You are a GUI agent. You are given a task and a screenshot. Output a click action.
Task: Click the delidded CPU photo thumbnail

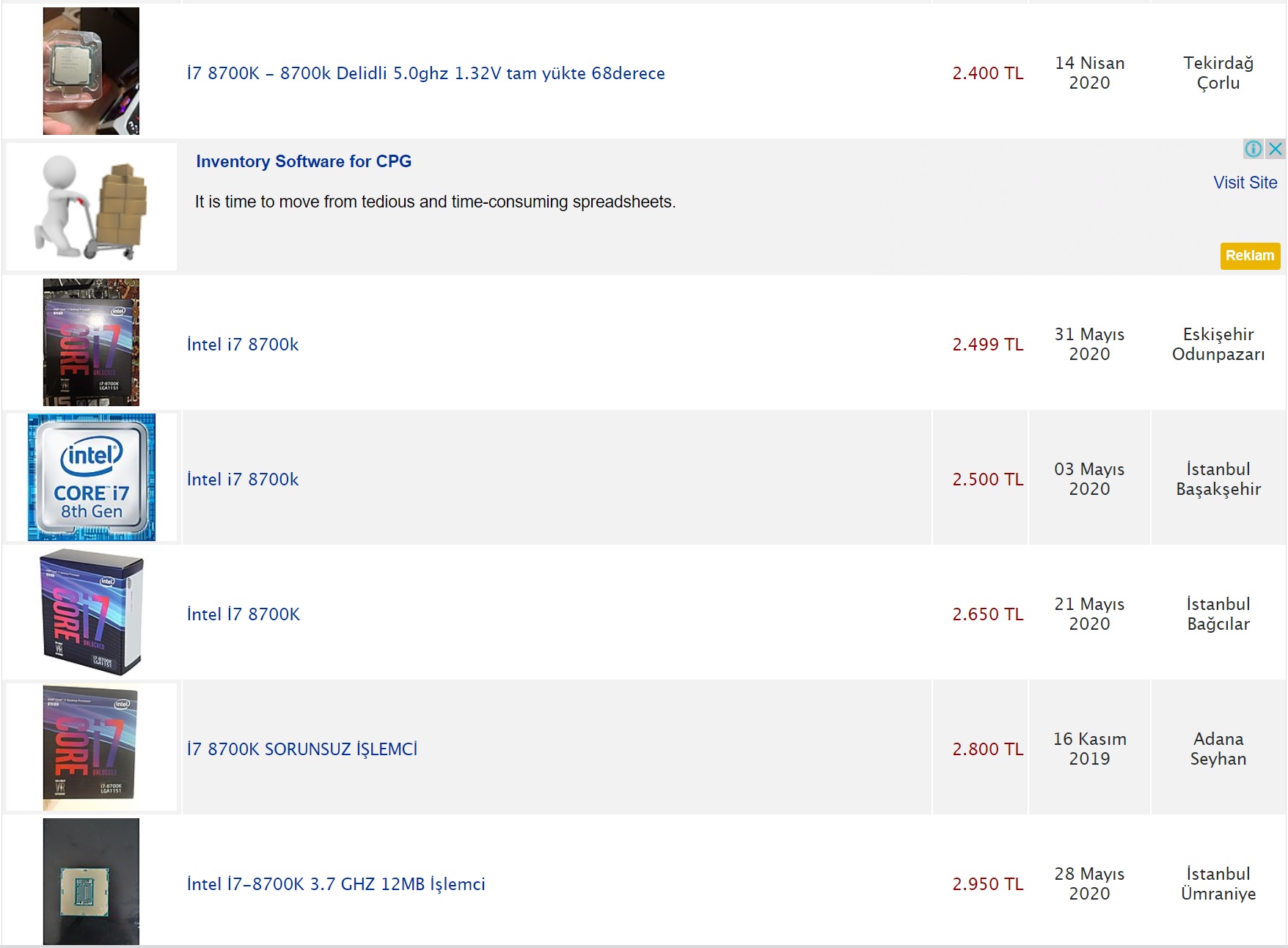pos(91,71)
